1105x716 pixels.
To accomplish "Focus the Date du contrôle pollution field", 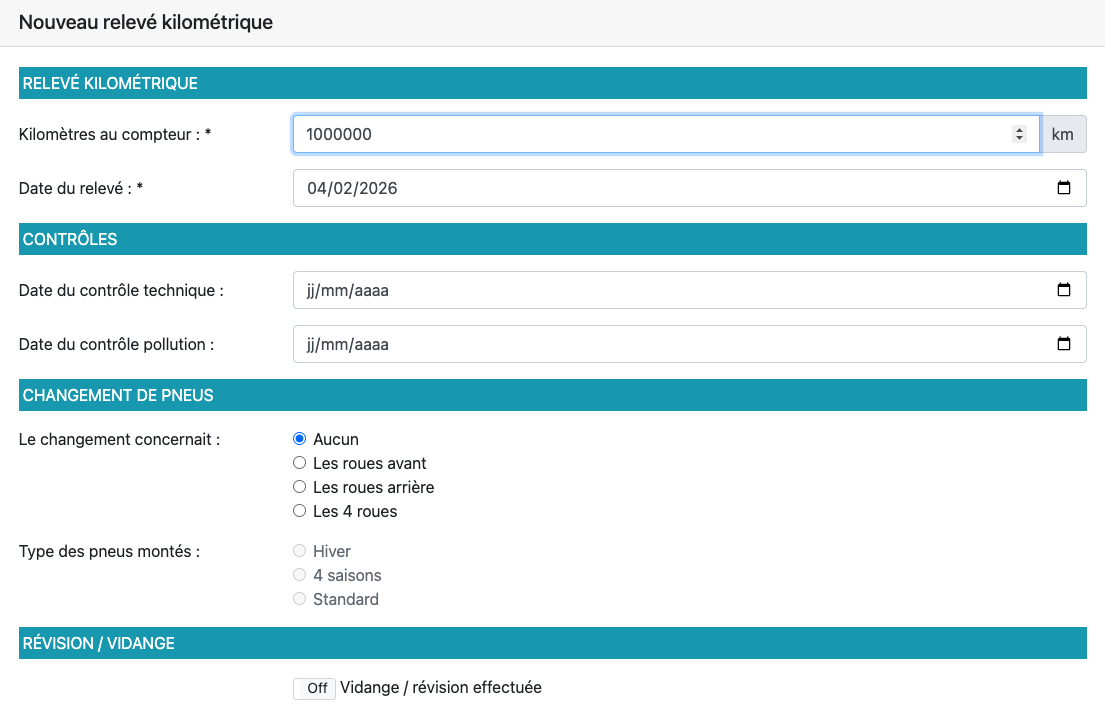I will pos(650,344).
